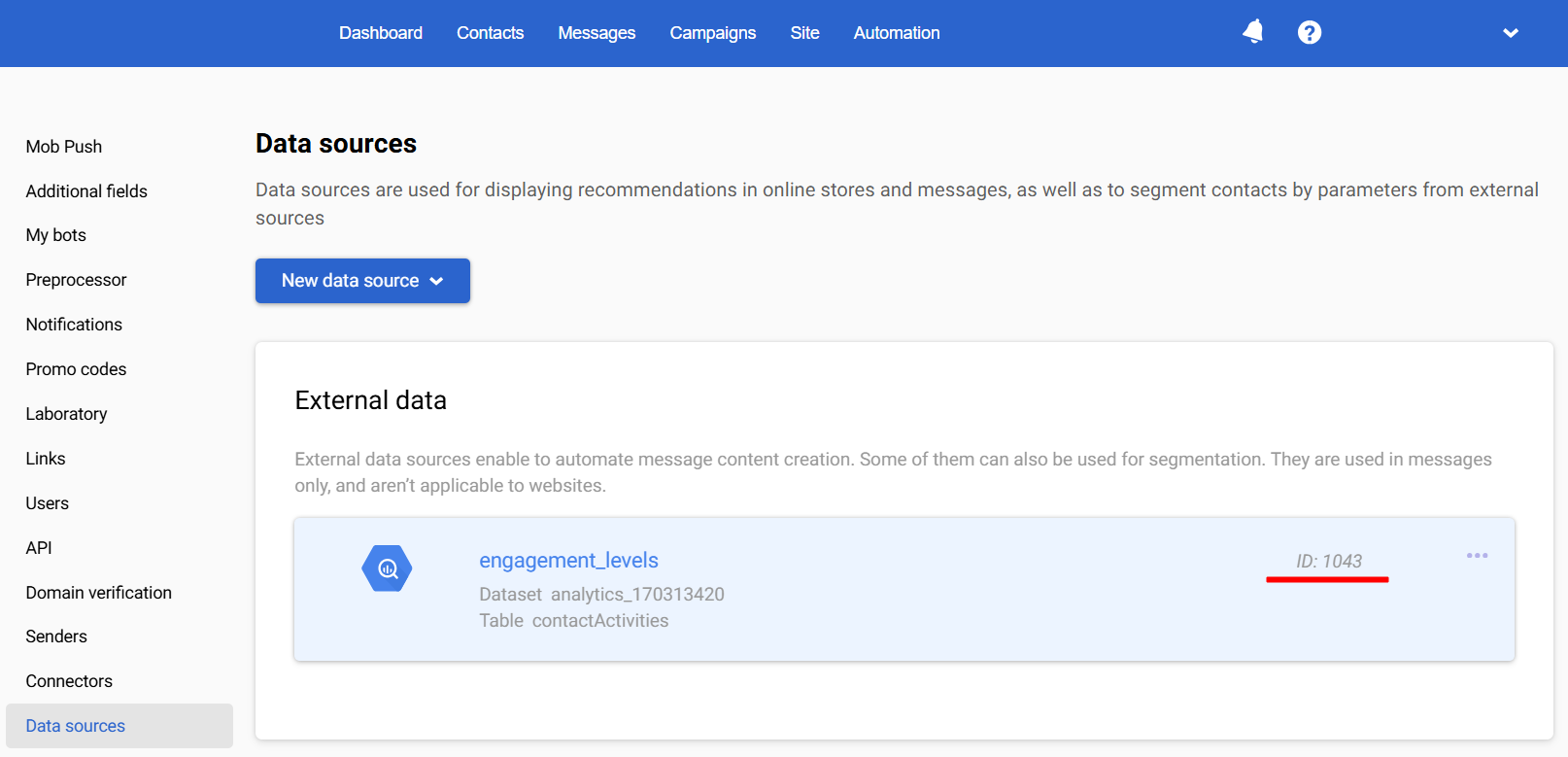The width and height of the screenshot is (1568, 757).
Task: Open API in the sidebar
Action: 39,548
